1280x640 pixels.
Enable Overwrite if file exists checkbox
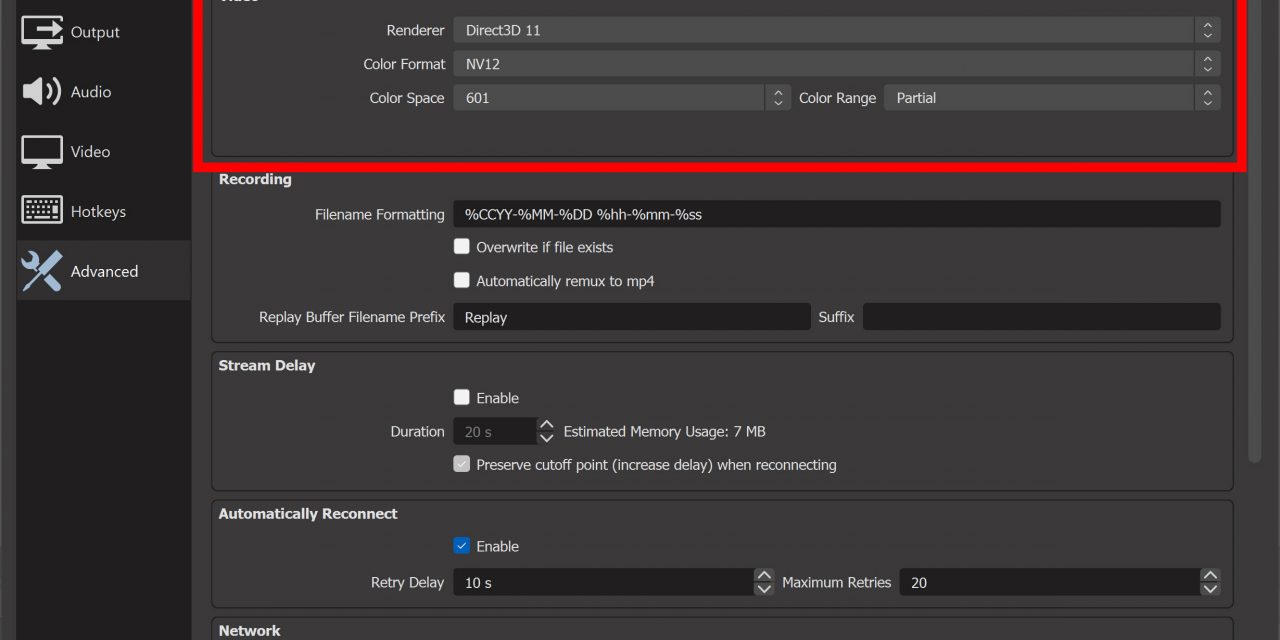pos(461,247)
